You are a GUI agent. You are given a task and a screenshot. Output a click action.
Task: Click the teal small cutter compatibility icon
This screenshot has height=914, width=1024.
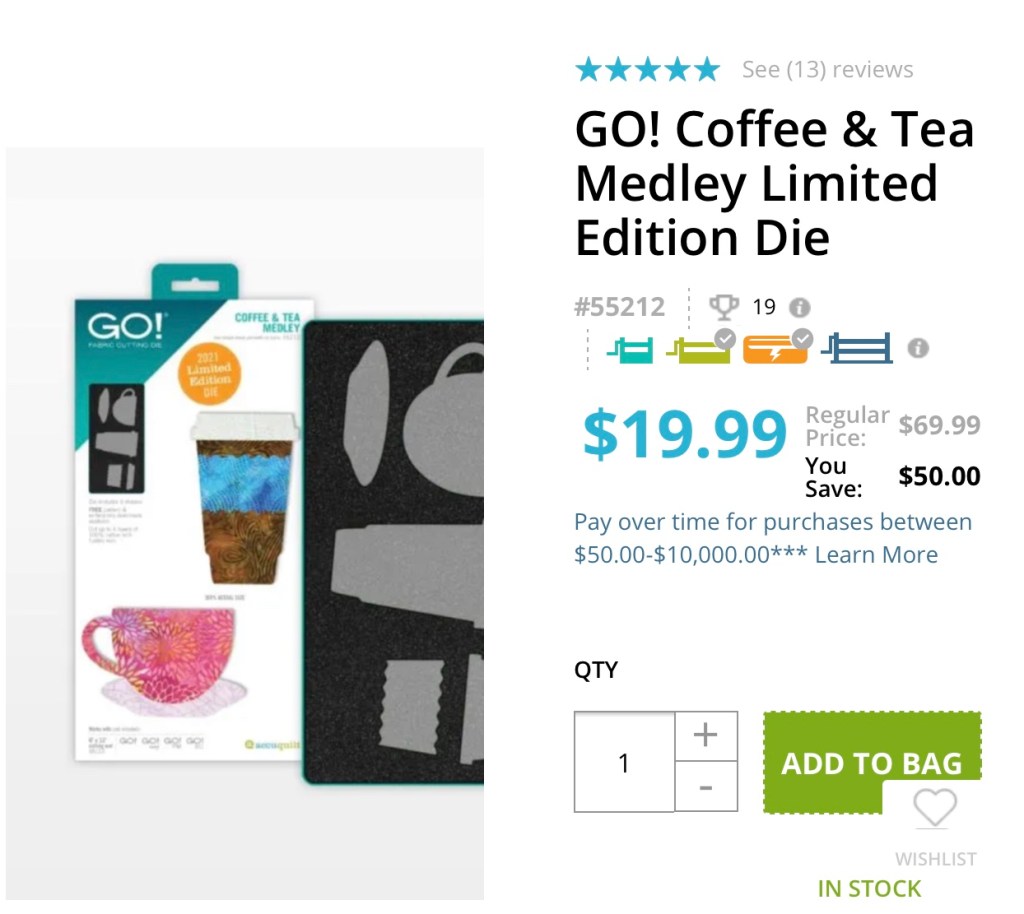pos(630,350)
